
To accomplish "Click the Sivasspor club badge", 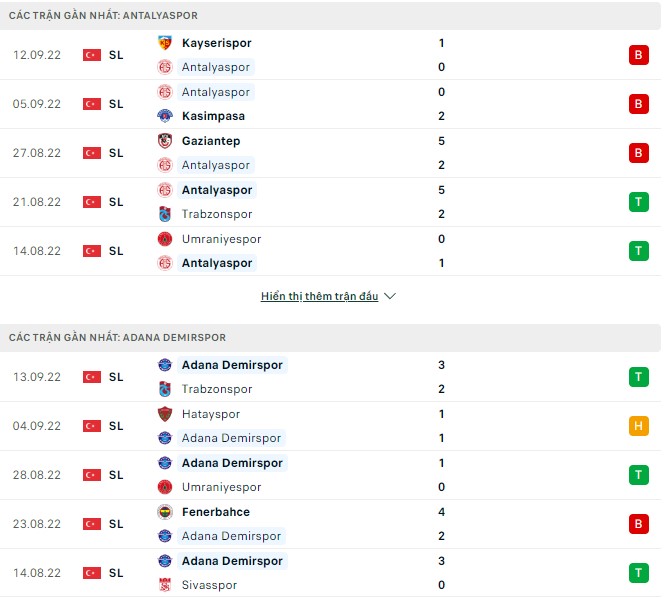I will coord(165,585).
